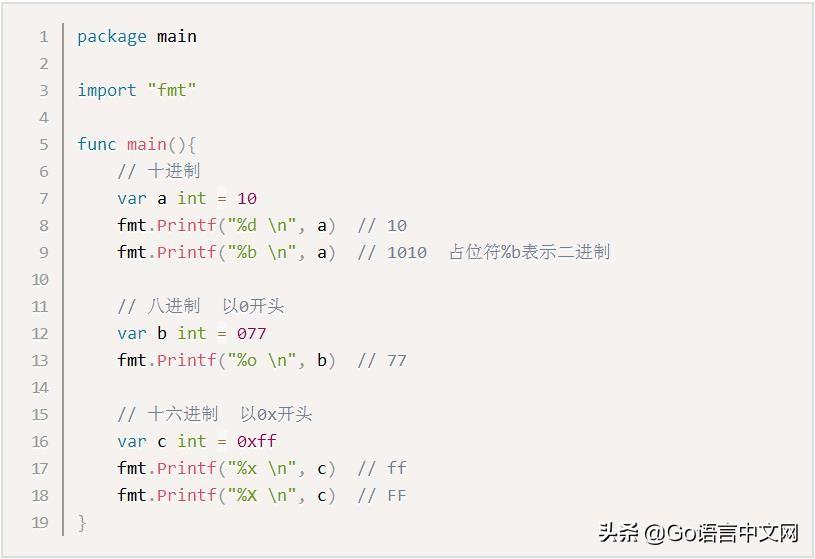815x559 pixels.
Task: Click the closing brace on line 19
Action: tap(82, 523)
